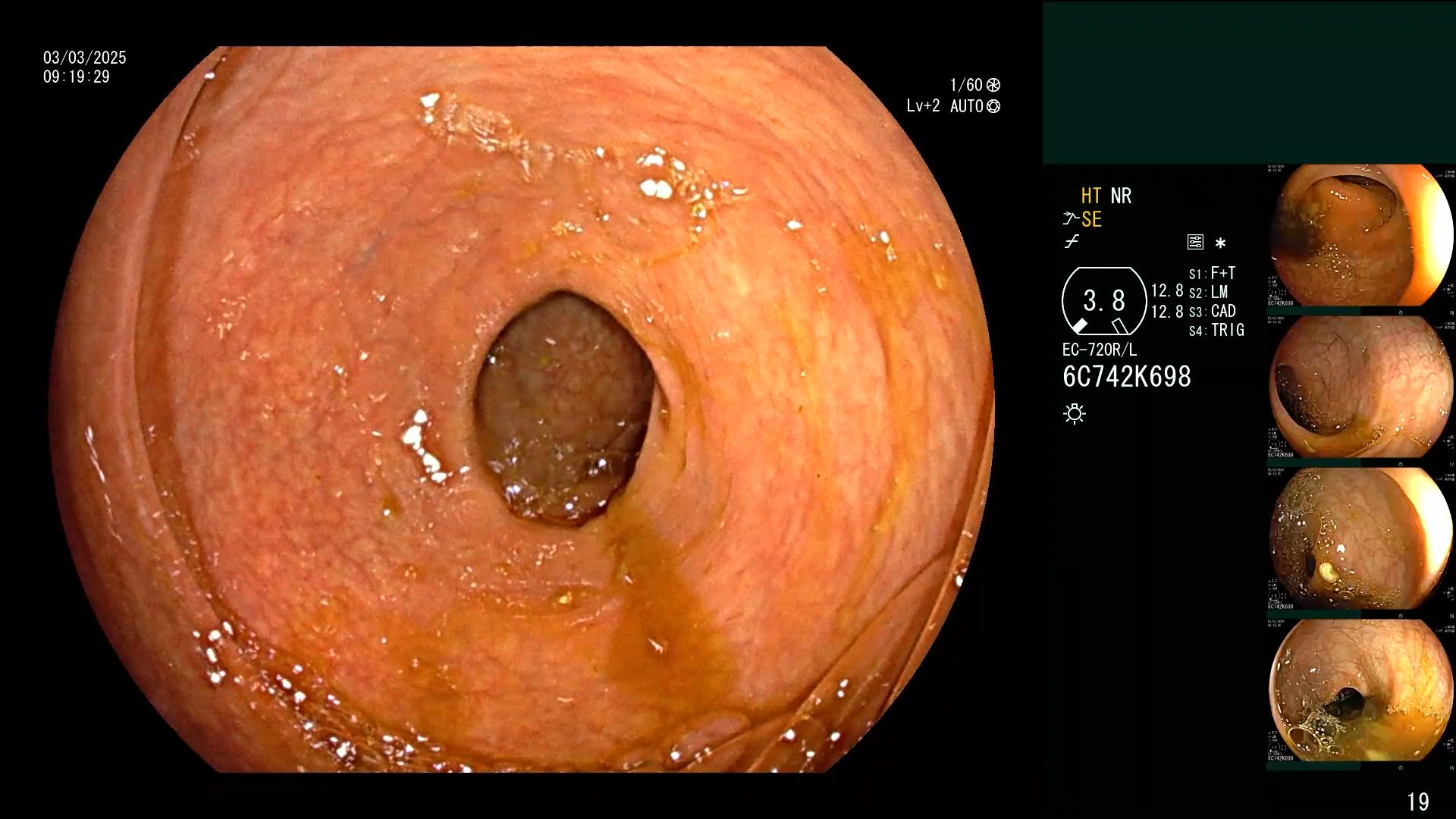1456x819 pixels.
Task: Click the shutter speed icon after 1/60
Action: pyautogui.click(x=993, y=85)
